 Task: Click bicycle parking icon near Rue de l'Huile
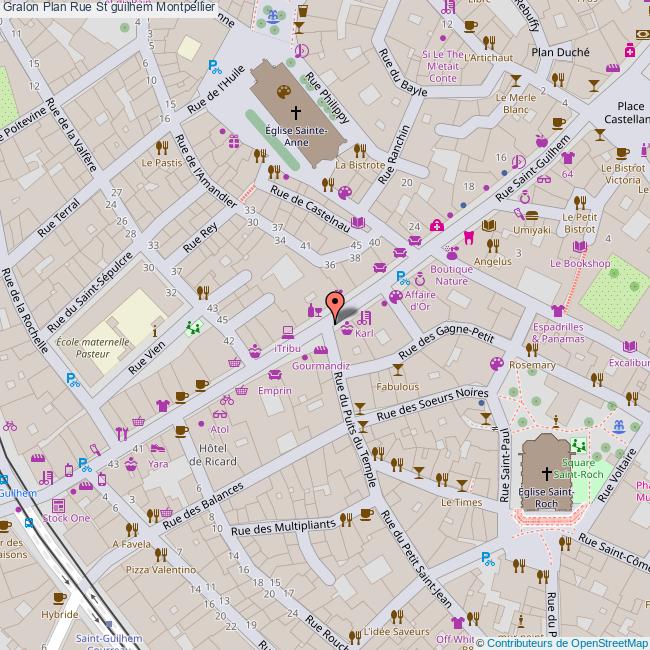[214, 67]
